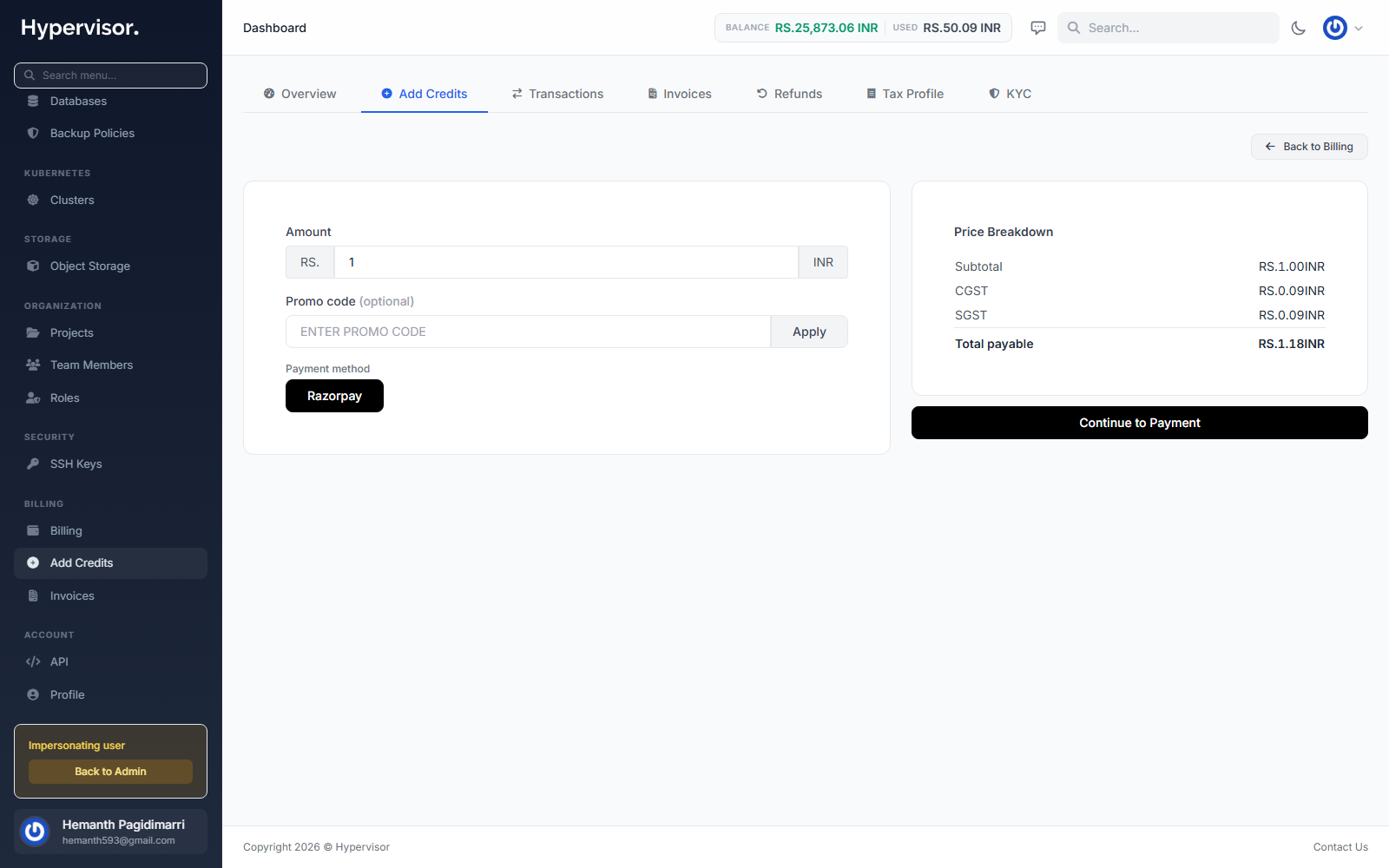Open Databases in the sidebar
Screen dimensions: 1389x868
(110, 101)
